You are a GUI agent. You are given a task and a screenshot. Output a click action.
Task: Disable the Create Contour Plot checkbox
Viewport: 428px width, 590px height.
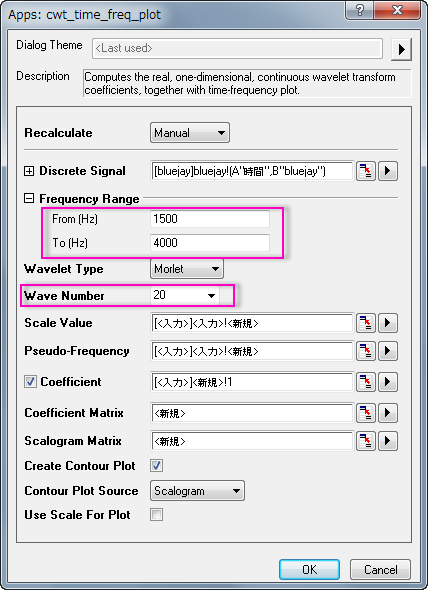pos(157,466)
